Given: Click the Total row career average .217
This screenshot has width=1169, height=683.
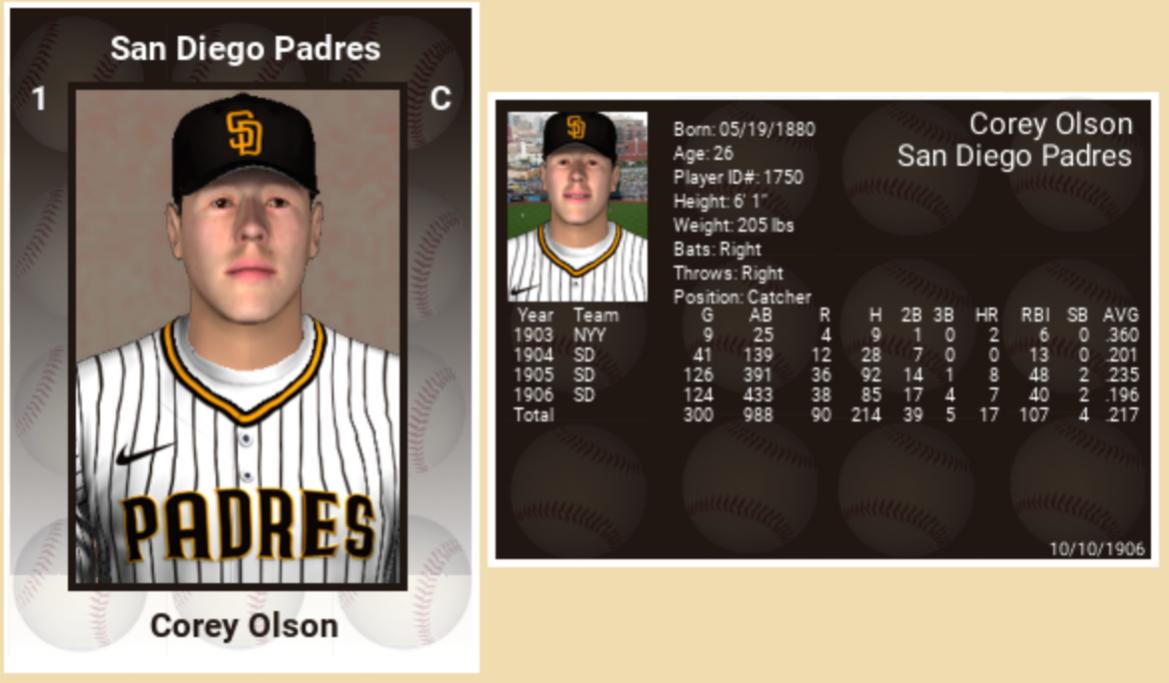Looking at the screenshot, I should tap(1123, 415).
